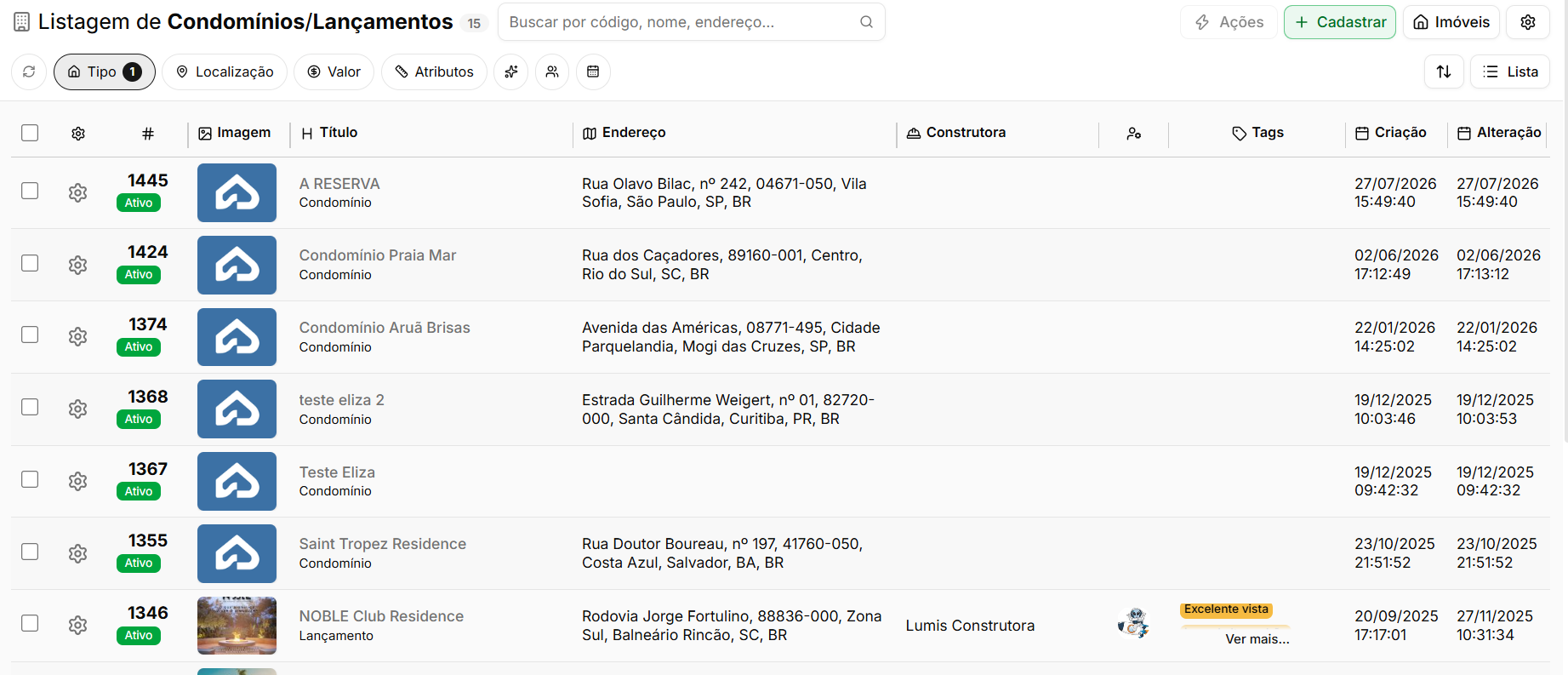The height and width of the screenshot is (675, 1568).
Task: Click the Ver mais... tags link
Action: (1257, 639)
